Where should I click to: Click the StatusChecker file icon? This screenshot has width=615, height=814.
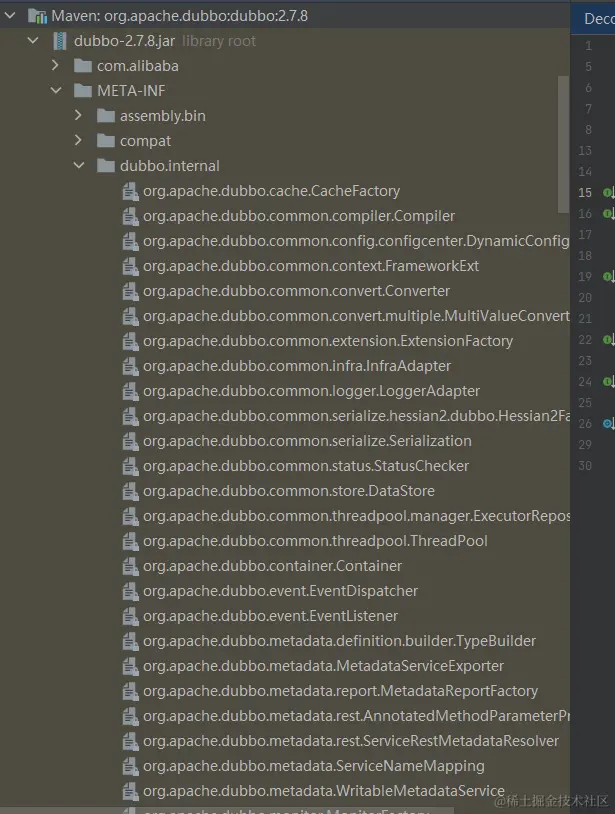[130, 466]
